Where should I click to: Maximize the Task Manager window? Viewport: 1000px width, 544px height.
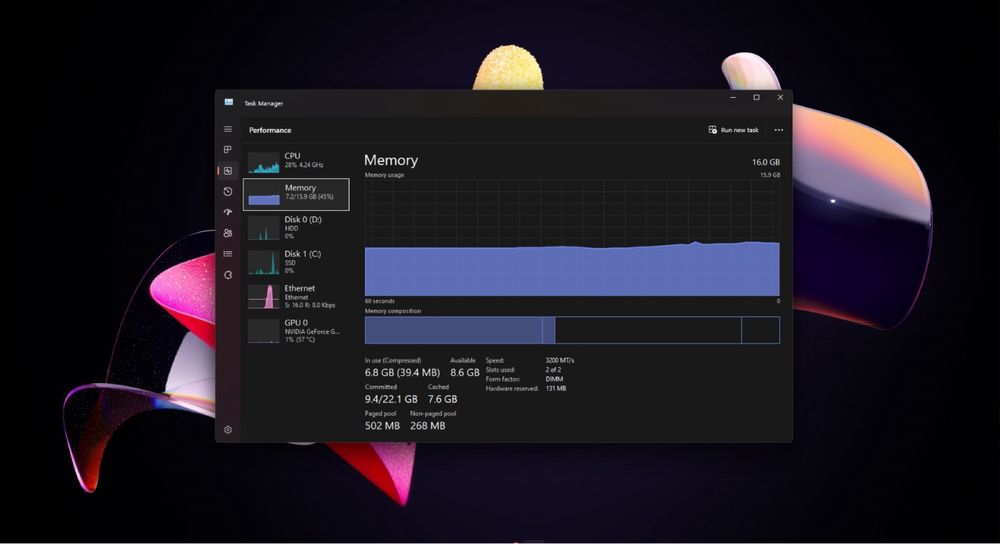coord(756,98)
